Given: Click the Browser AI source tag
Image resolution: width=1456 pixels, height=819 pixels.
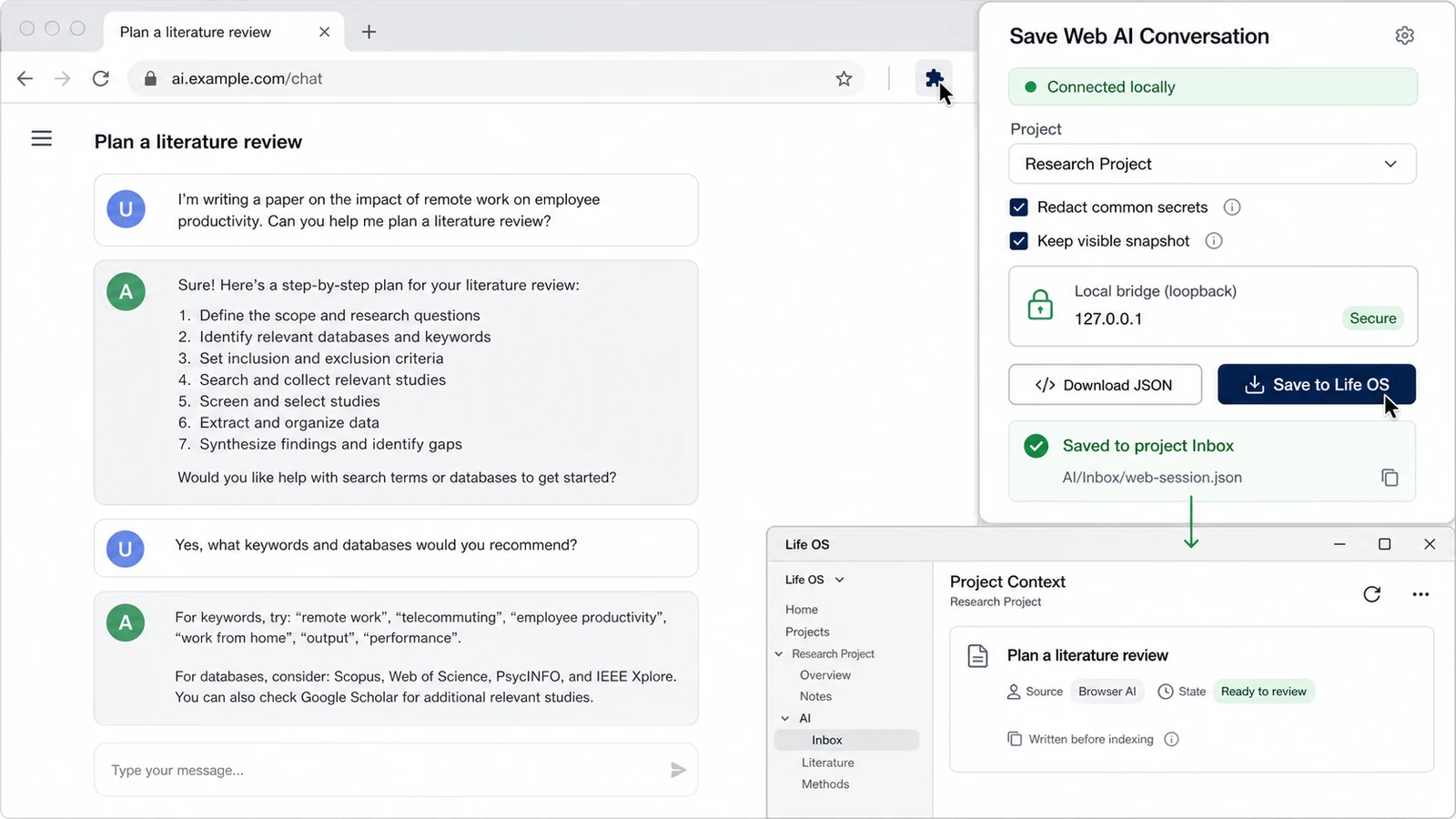Looking at the screenshot, I should click(1107, 692).
